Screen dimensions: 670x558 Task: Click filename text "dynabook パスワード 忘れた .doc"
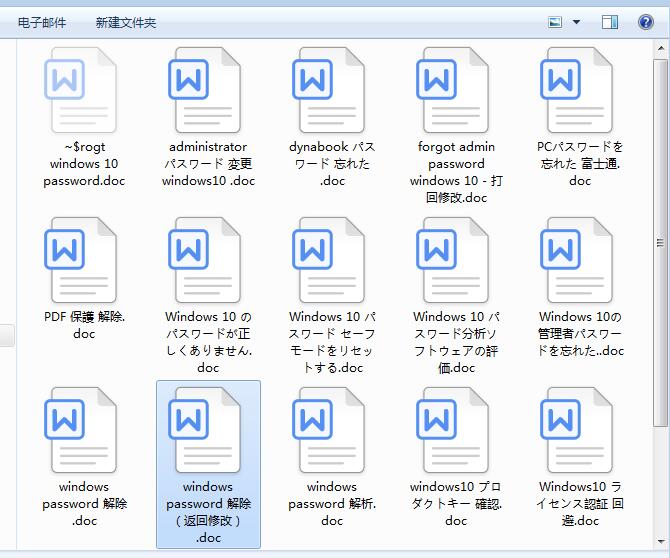coord(332,164)
